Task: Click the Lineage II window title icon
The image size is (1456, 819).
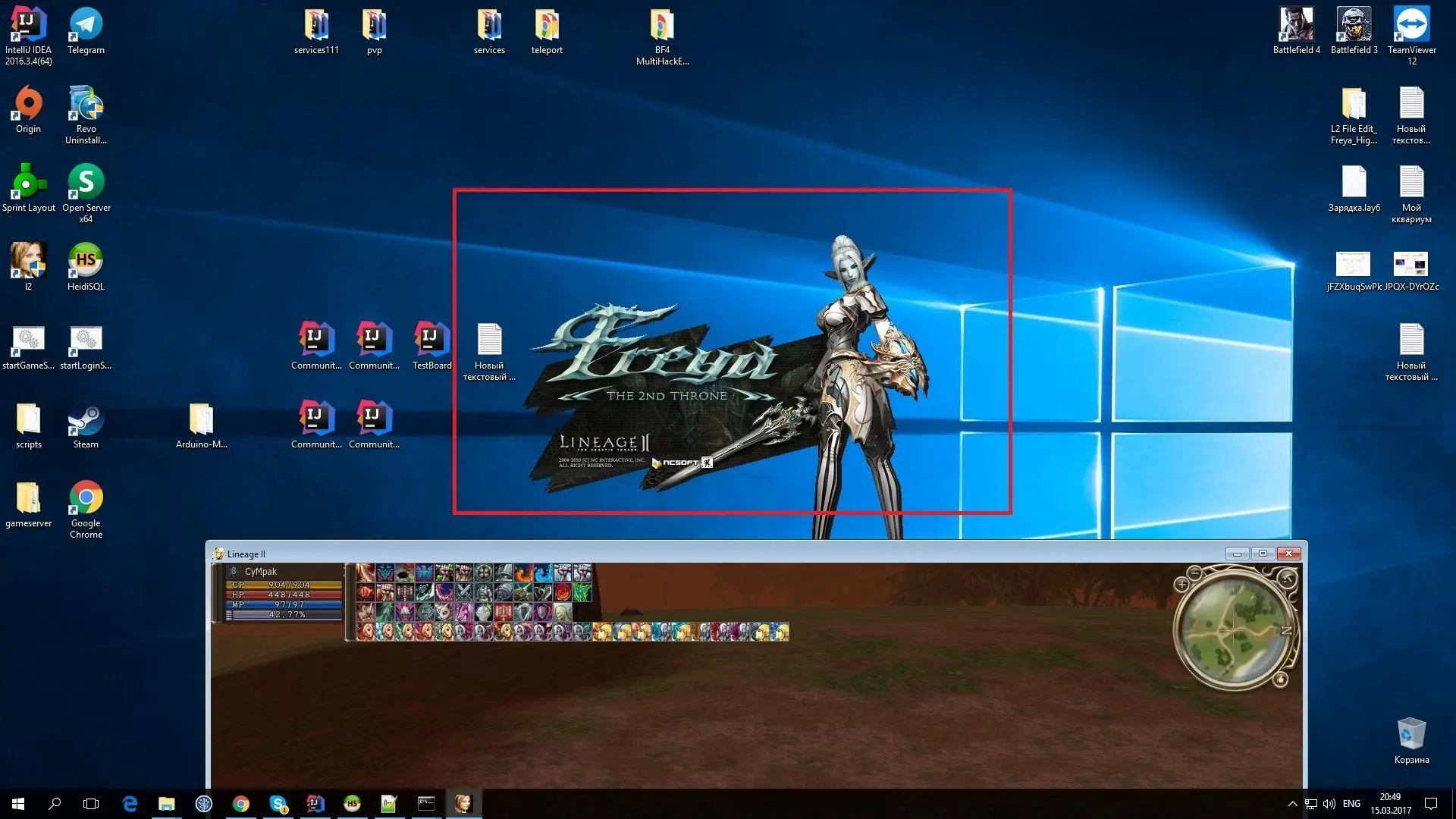Action: tap(218, 554)
